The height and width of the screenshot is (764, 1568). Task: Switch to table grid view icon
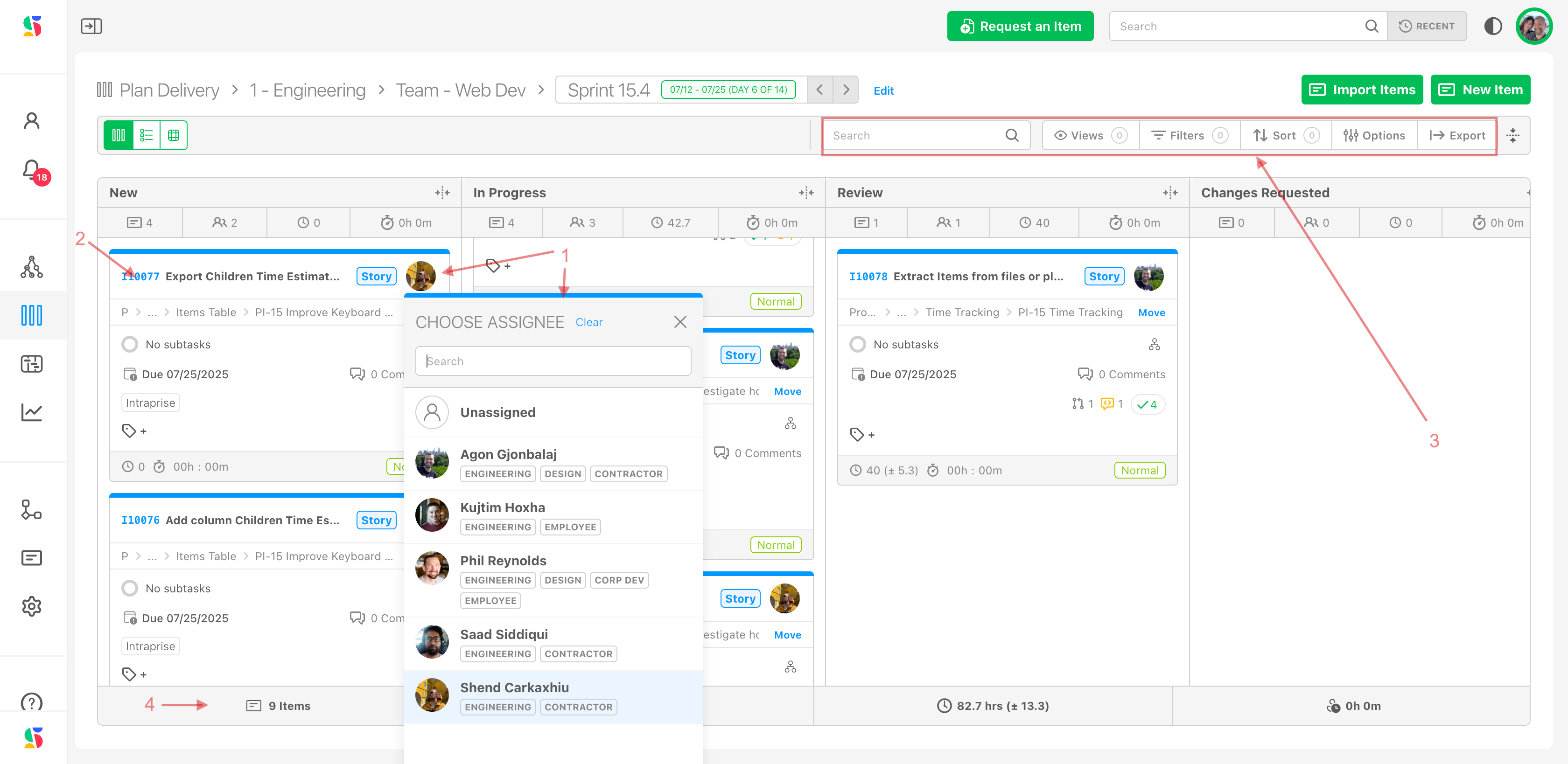pyautogui.click(x=174, y=135)
